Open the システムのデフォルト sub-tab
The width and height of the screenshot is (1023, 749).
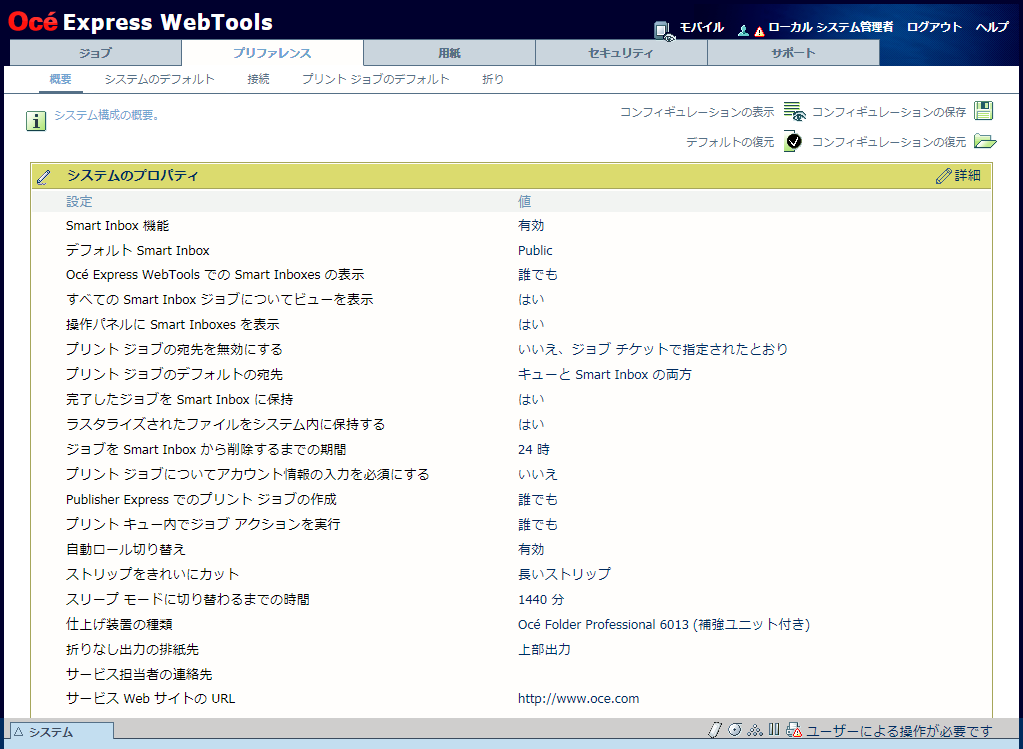[x=160, y=80]
